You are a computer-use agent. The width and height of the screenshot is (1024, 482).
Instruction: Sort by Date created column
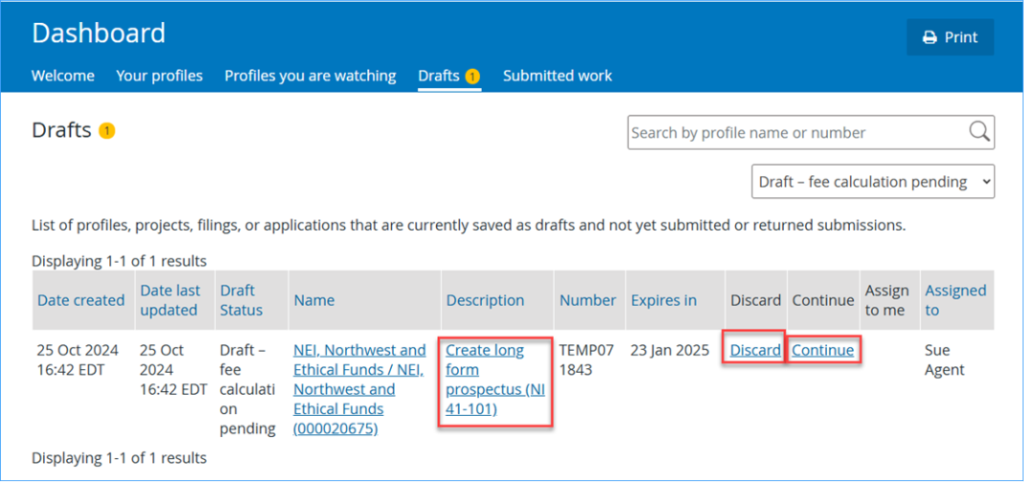(81, 300)
